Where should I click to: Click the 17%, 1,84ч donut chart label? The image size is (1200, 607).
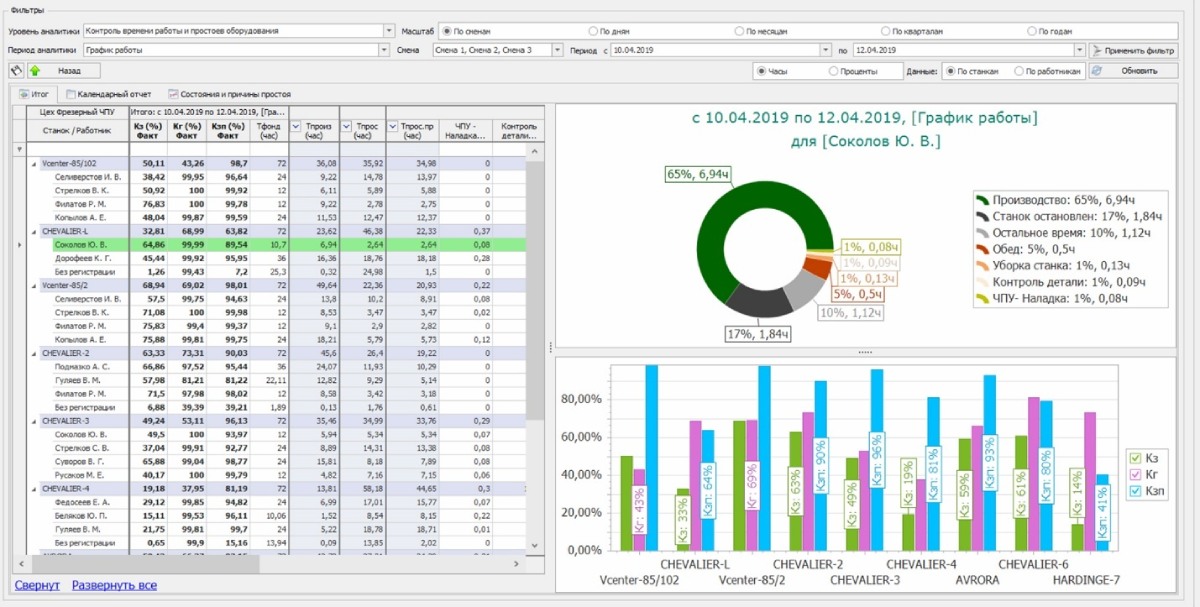756,334
